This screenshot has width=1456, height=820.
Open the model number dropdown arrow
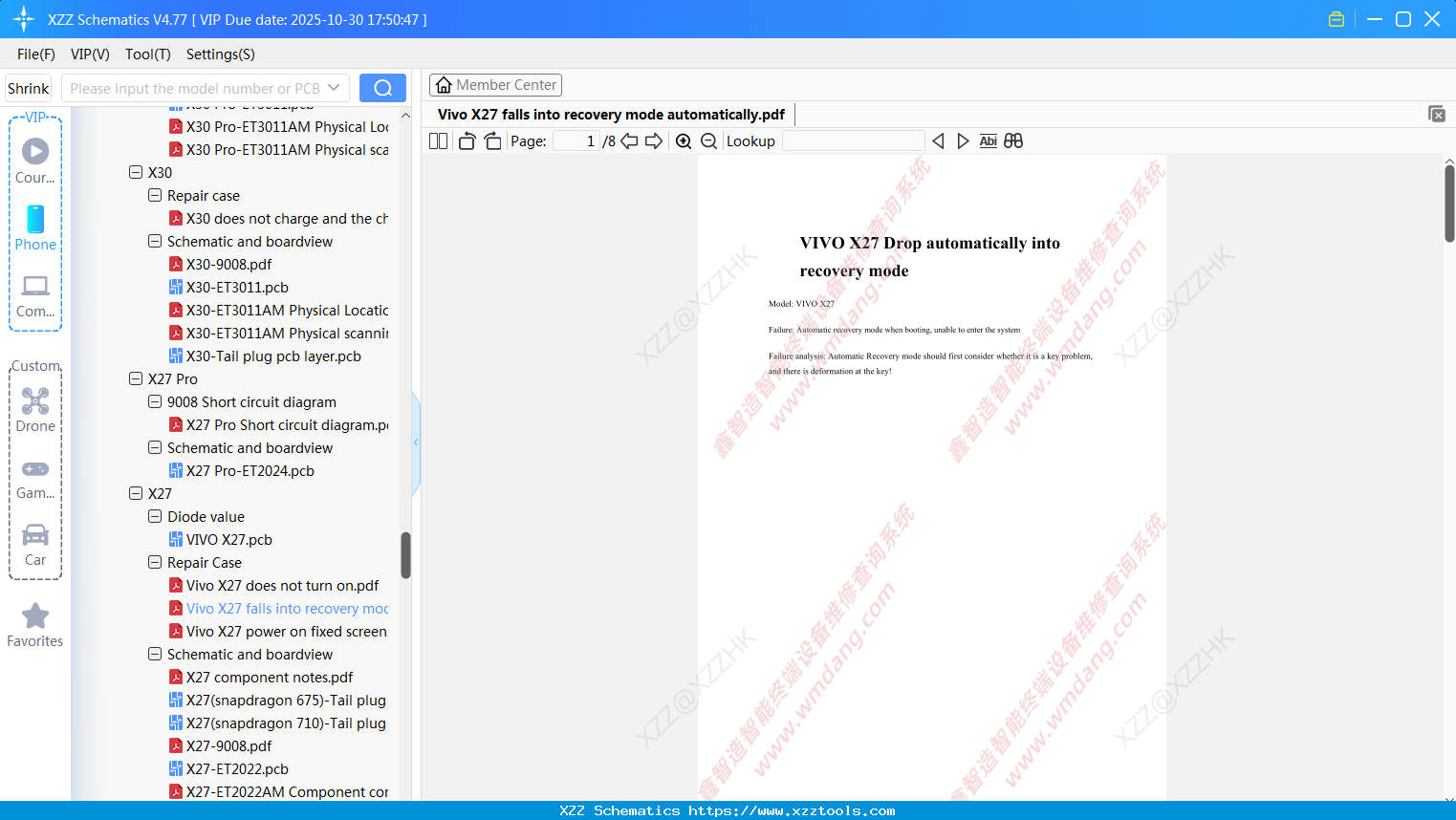tap(334, 88)
